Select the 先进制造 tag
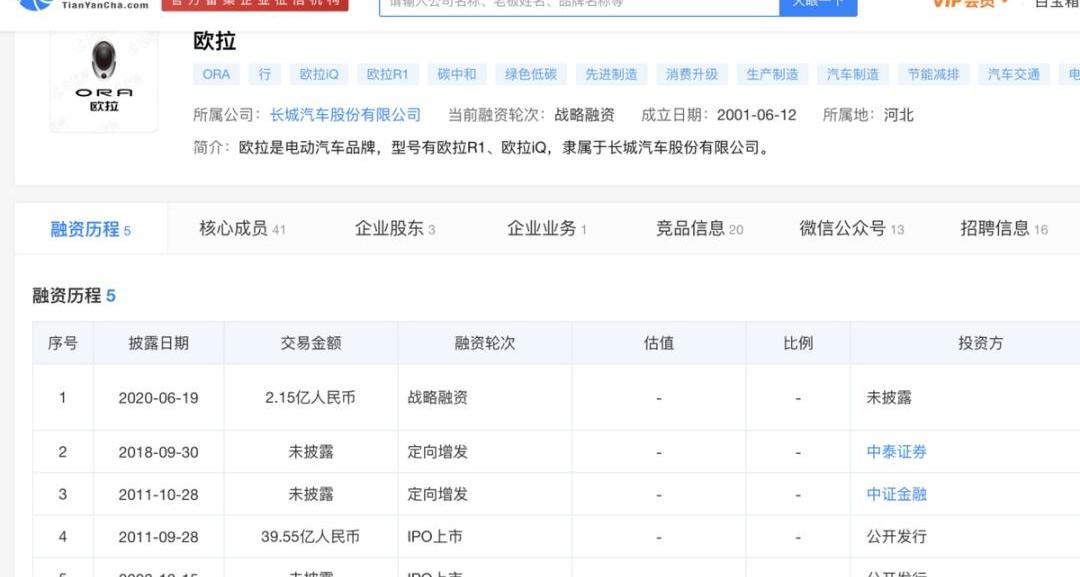 611,74
